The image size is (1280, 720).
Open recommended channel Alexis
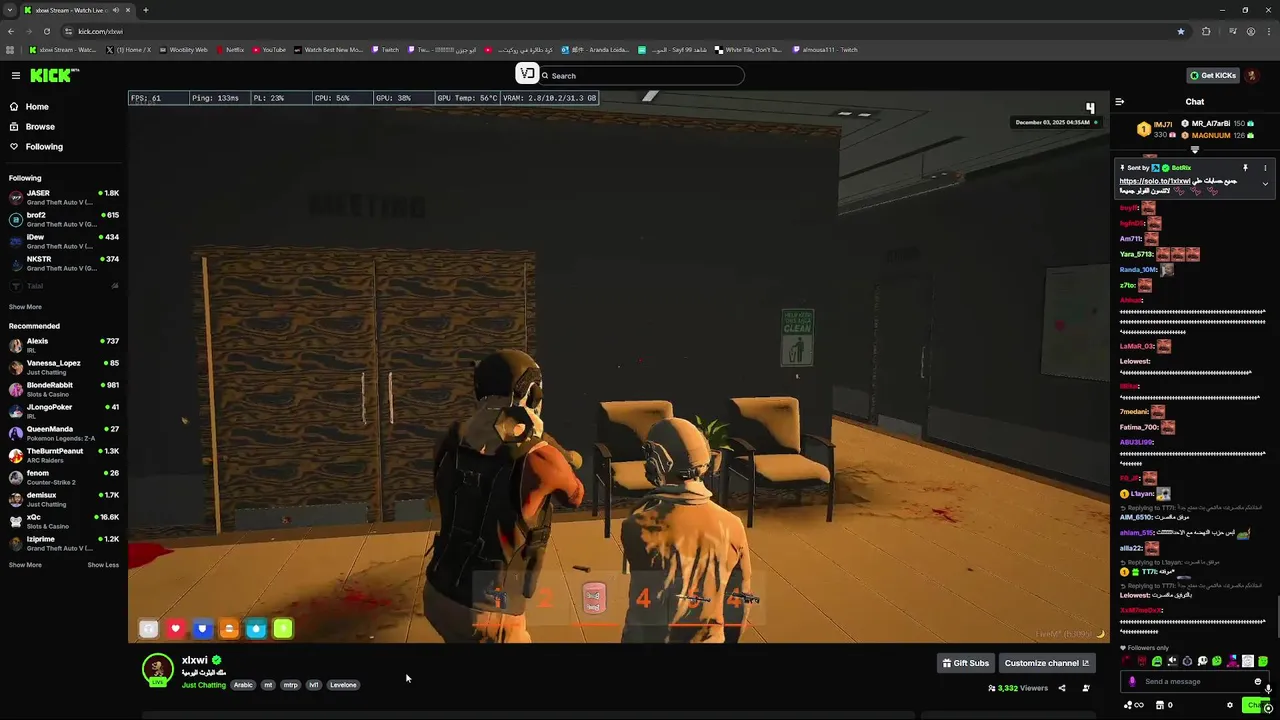(64, 345)
